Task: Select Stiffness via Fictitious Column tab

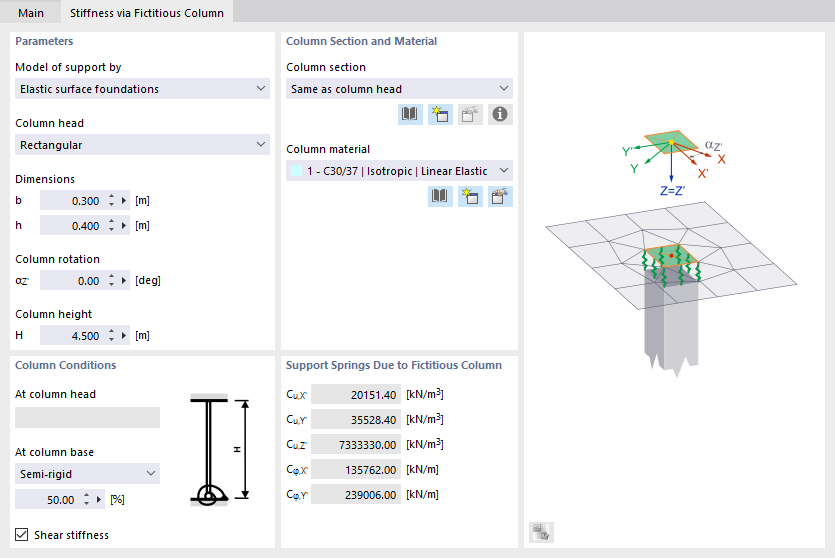Action: pos(147,13)
